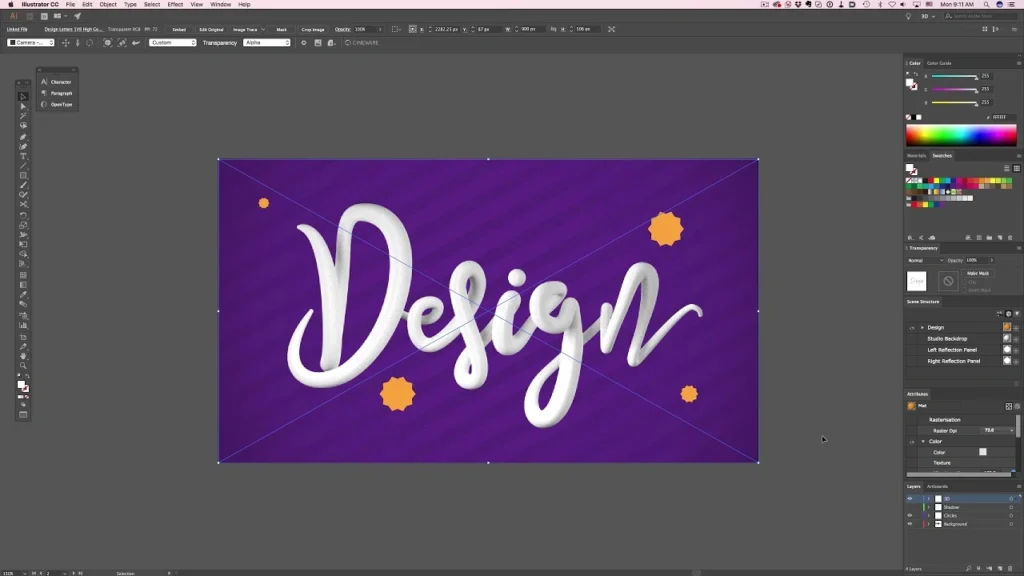
Task: Click the rocket GPU performance icon
Action: click(x=77, y=16)
